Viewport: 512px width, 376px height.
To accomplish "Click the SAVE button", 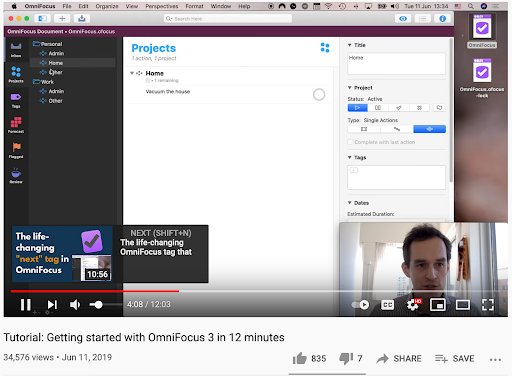I will click(x=454, y=359).
